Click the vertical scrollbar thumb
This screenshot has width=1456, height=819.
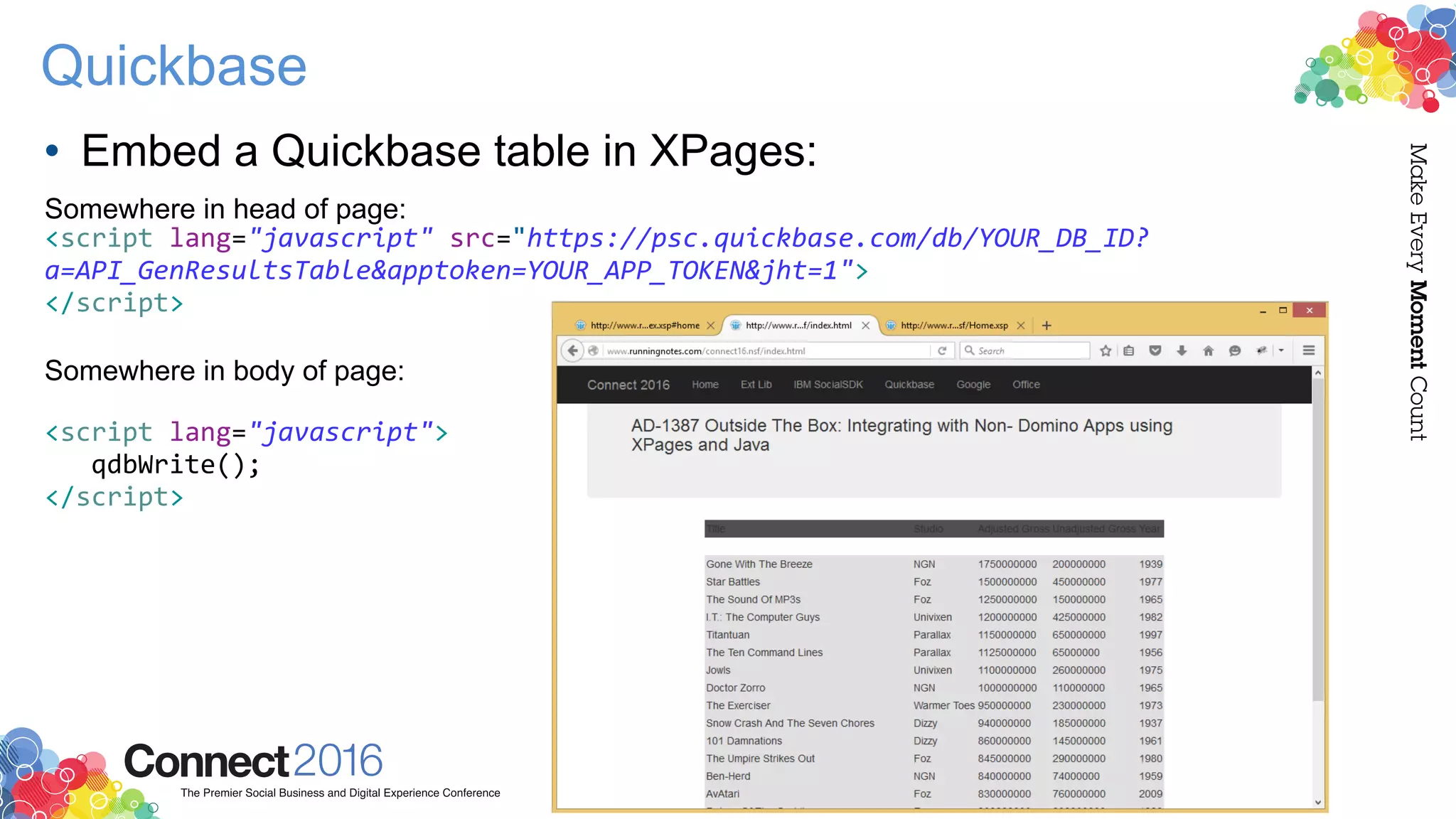coord(1318,540)
